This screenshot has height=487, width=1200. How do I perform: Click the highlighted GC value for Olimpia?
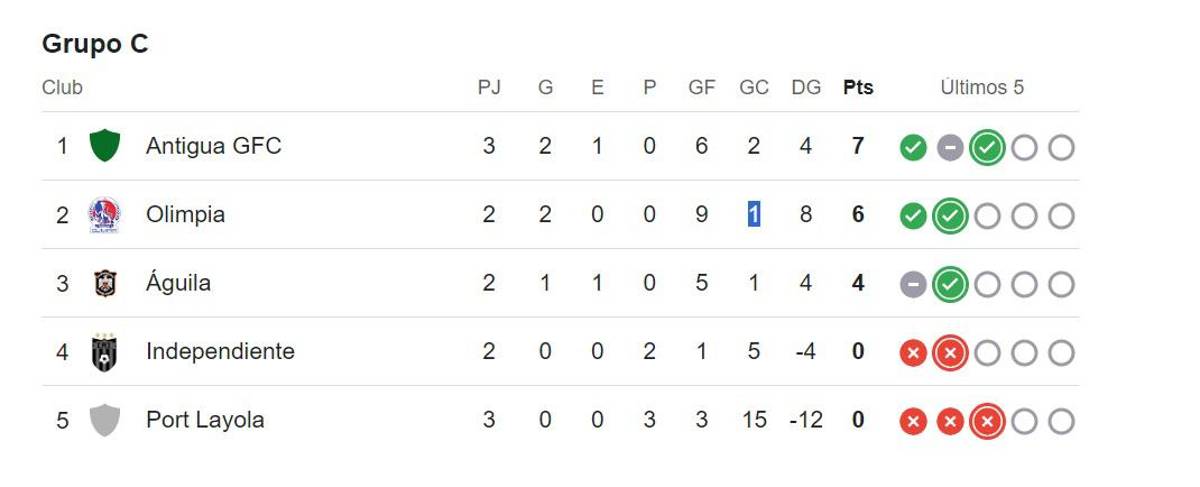(754, 214)
